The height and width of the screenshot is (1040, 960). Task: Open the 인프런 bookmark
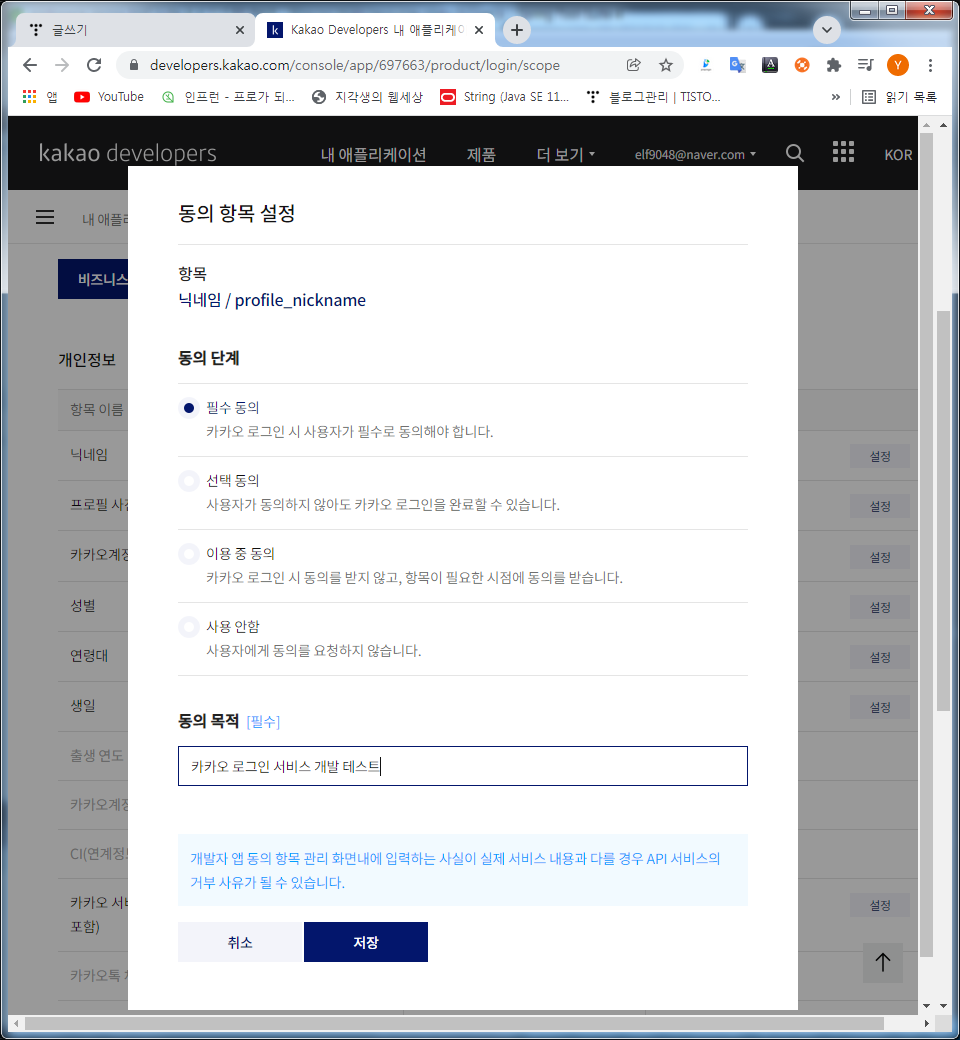point(228,97)
